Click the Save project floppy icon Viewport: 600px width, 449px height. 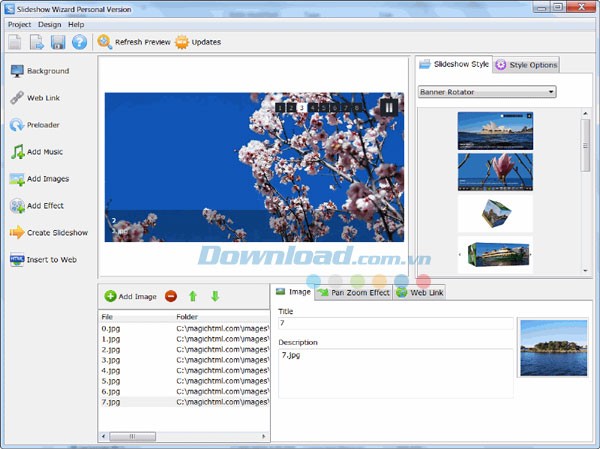[58, 42]
